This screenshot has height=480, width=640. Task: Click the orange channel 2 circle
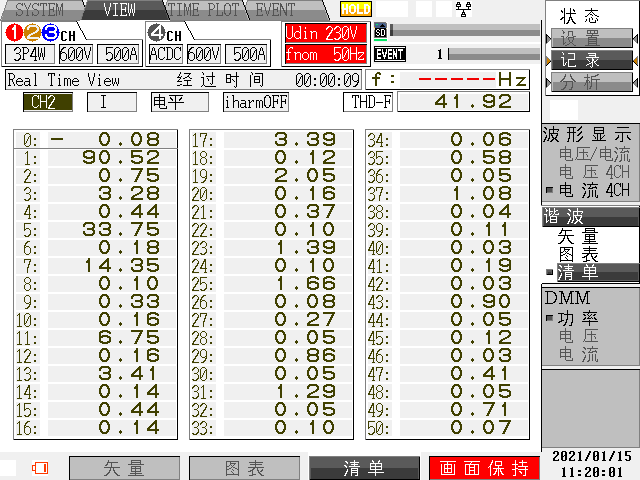pos(32,33)
